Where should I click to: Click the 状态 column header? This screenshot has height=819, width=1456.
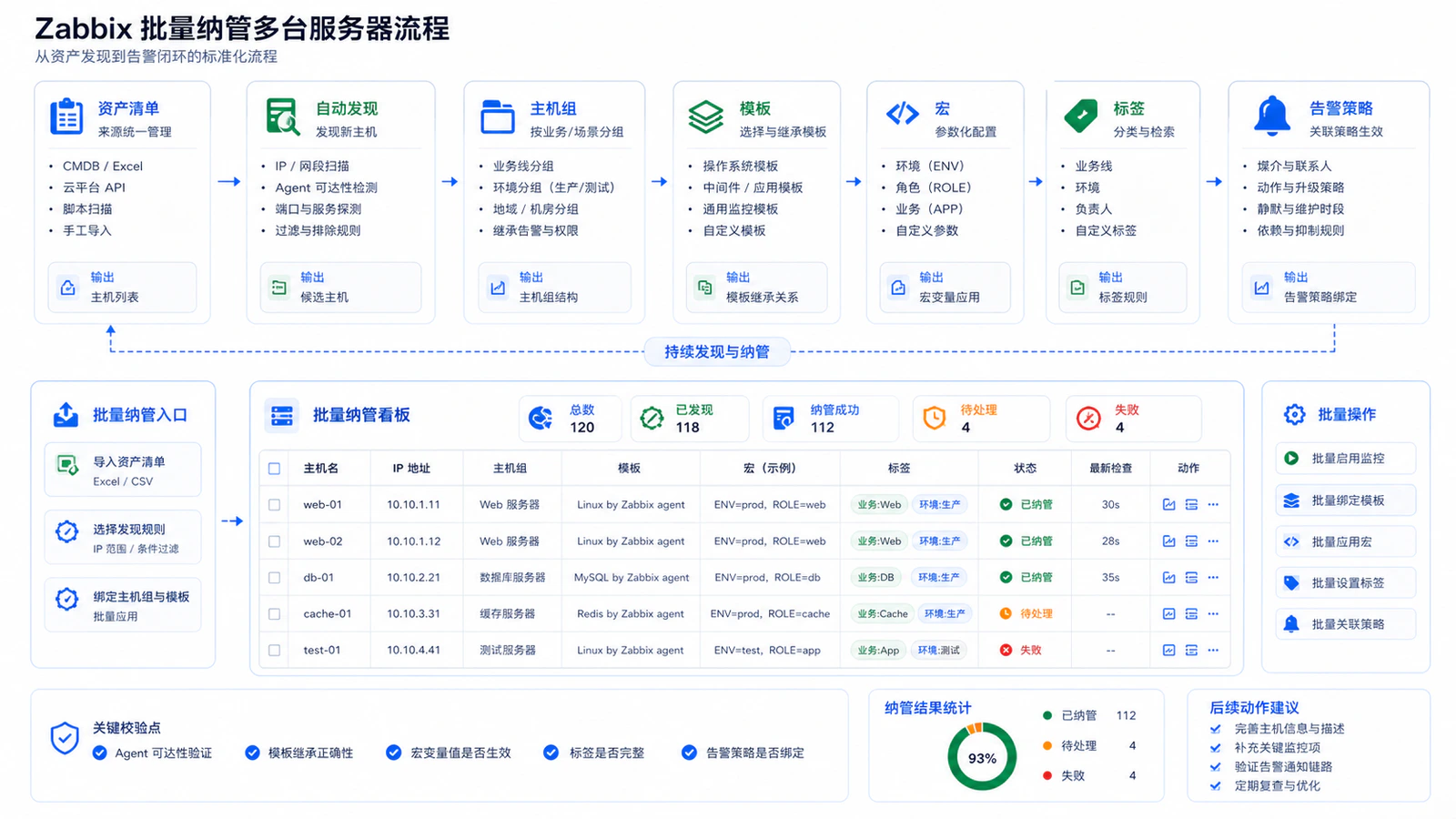tap(1026, 469)
